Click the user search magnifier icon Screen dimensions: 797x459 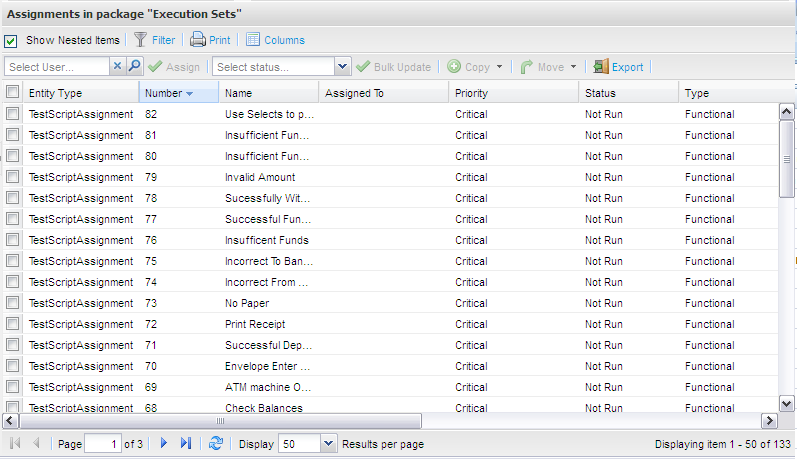tap(134, 67)
